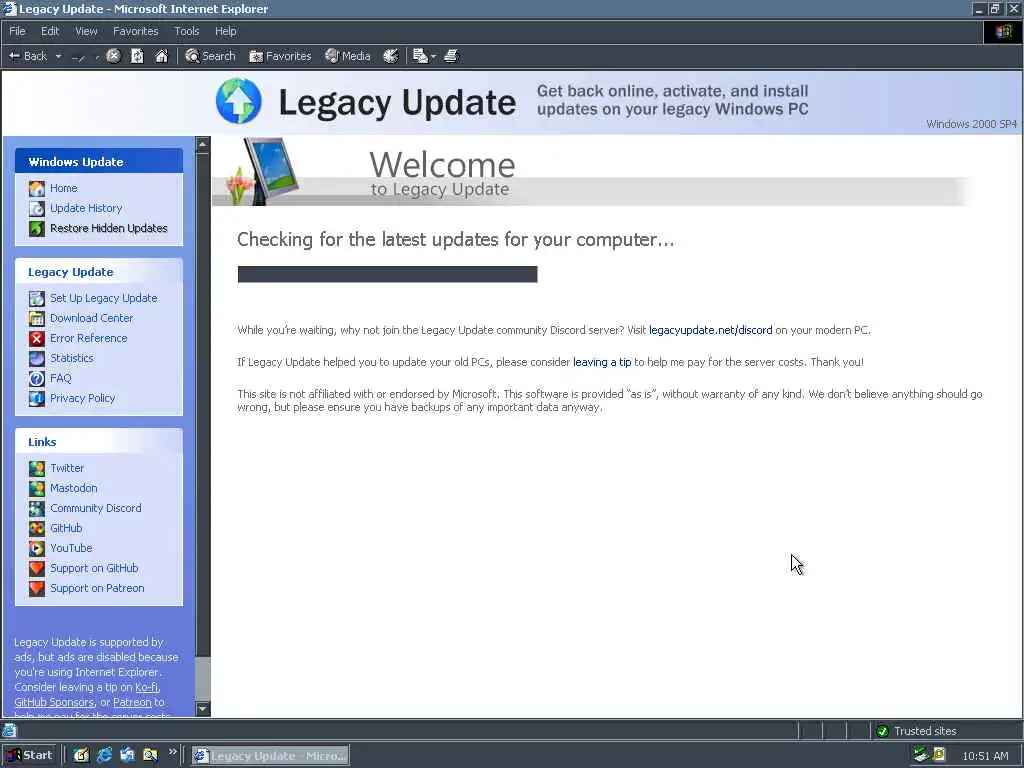Click the Community Discord icon
The width and height of the screenshot is (1024, 768).
[x=37, y=508]
